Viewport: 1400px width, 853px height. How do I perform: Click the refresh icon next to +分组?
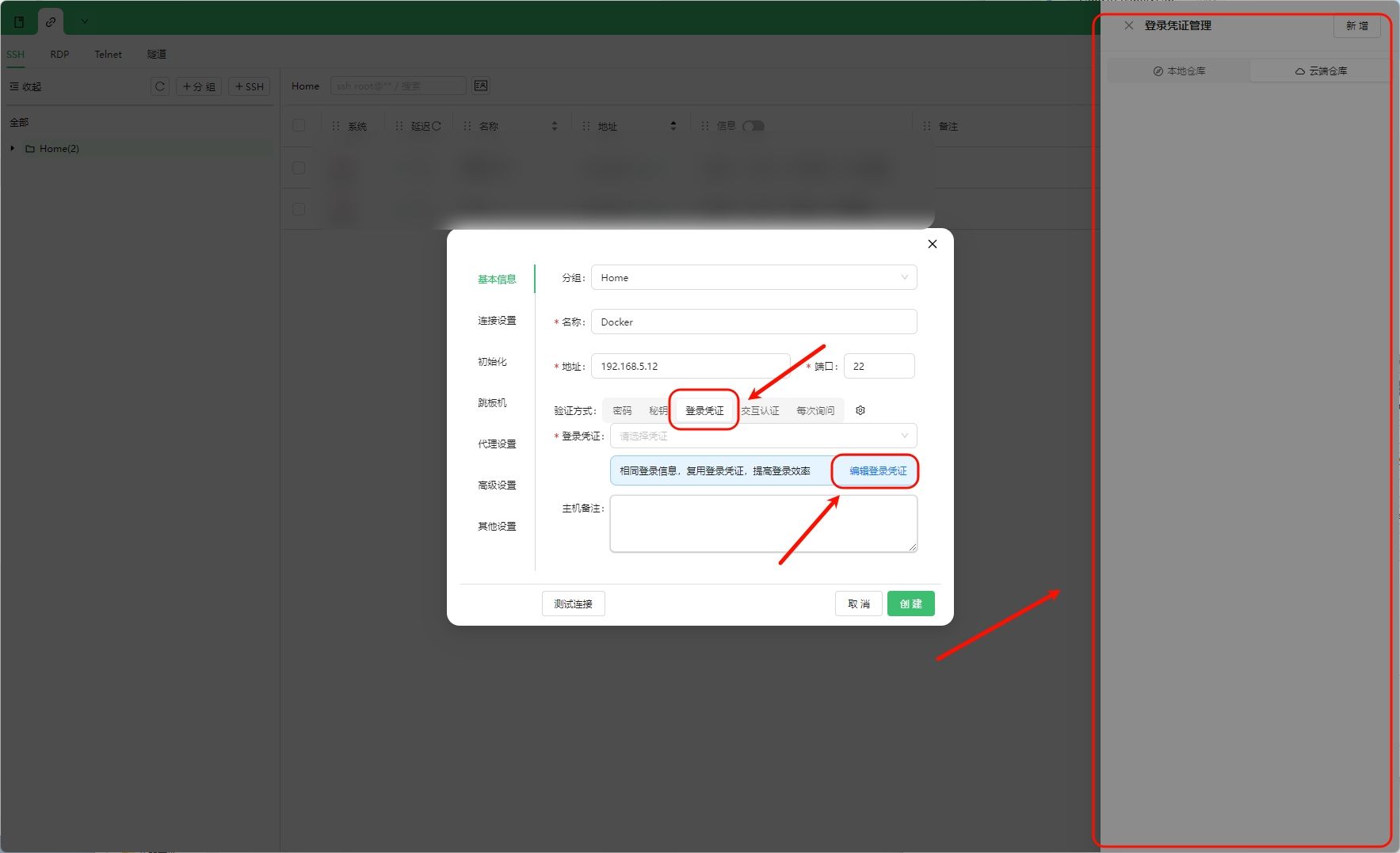pos(160,86)
